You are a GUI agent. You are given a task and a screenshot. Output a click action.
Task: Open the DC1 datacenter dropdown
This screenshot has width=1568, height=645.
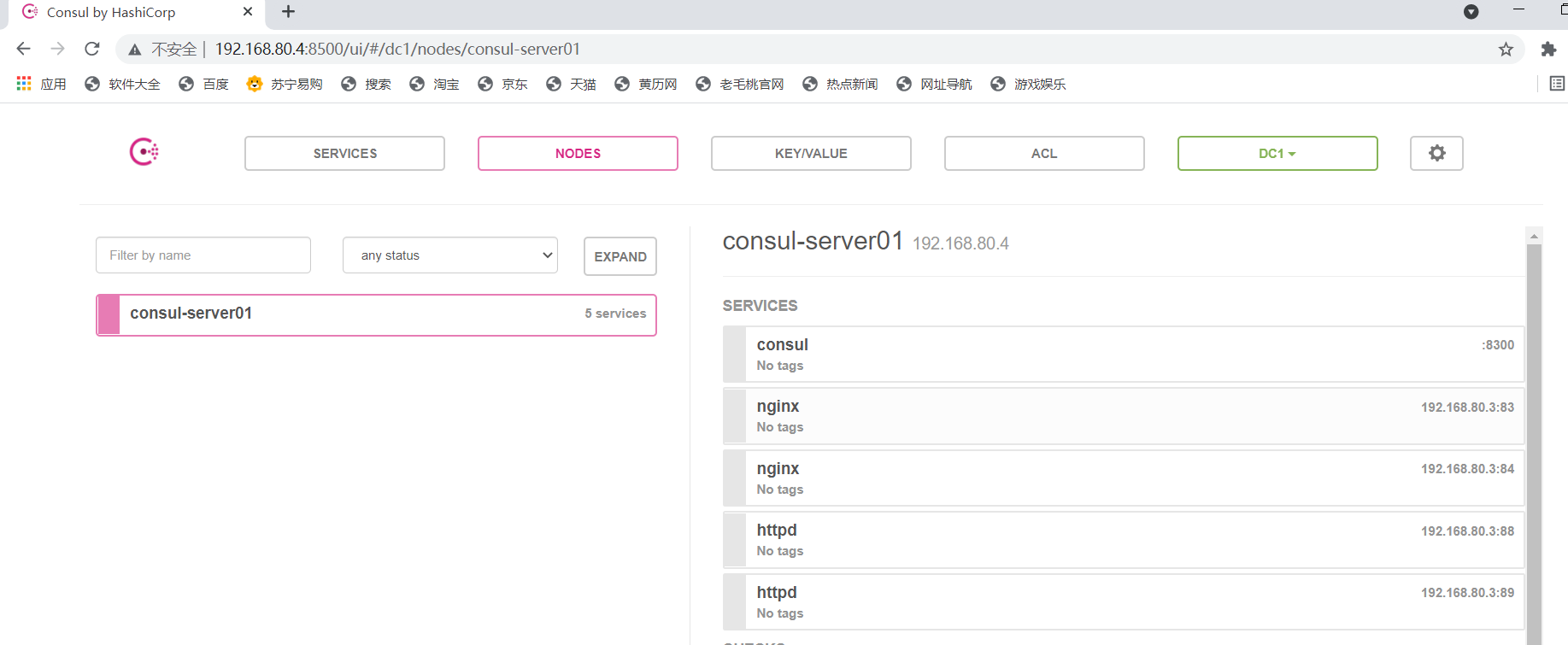tap(1277, 153)
